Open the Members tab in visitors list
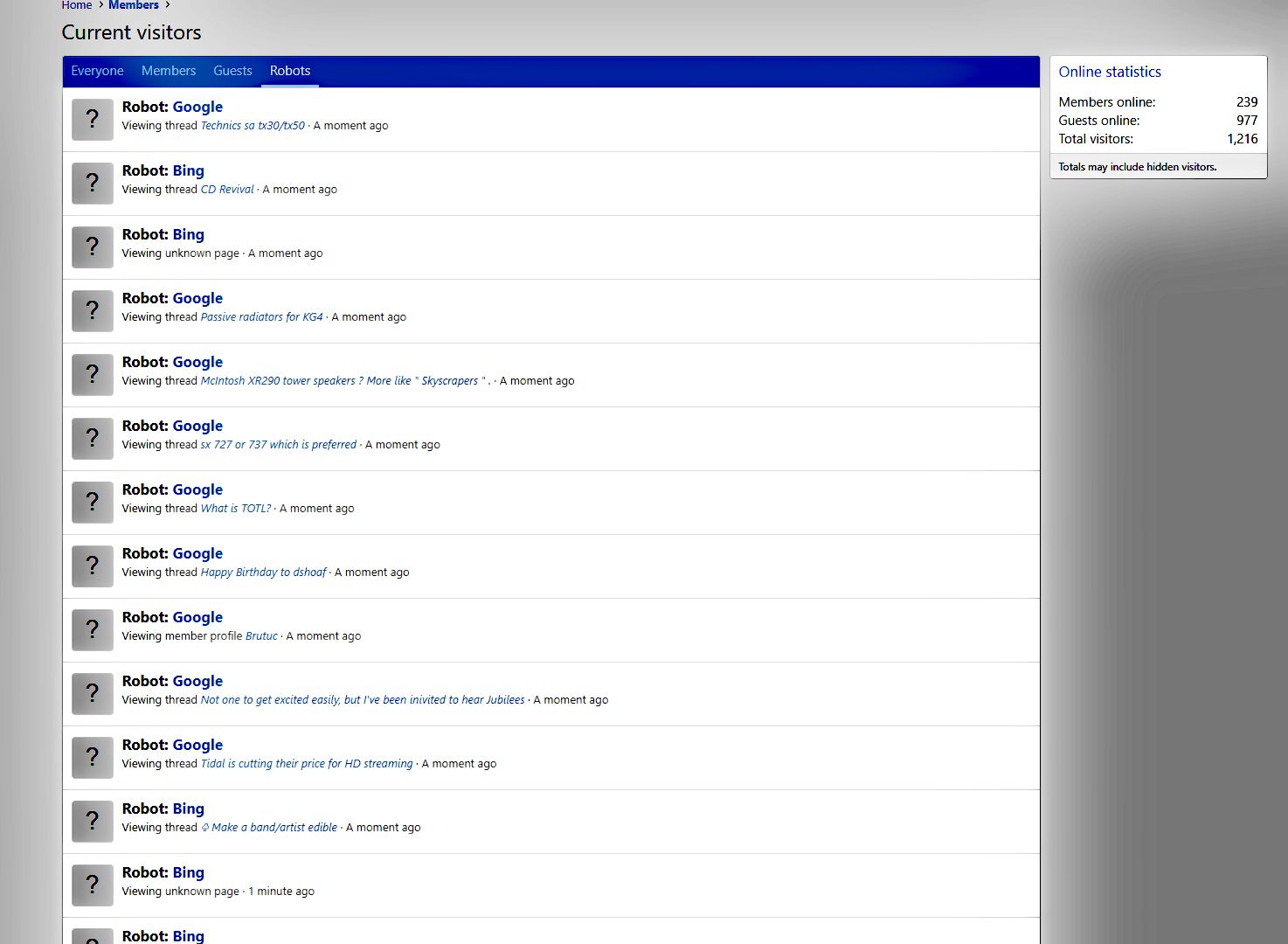 169,71
